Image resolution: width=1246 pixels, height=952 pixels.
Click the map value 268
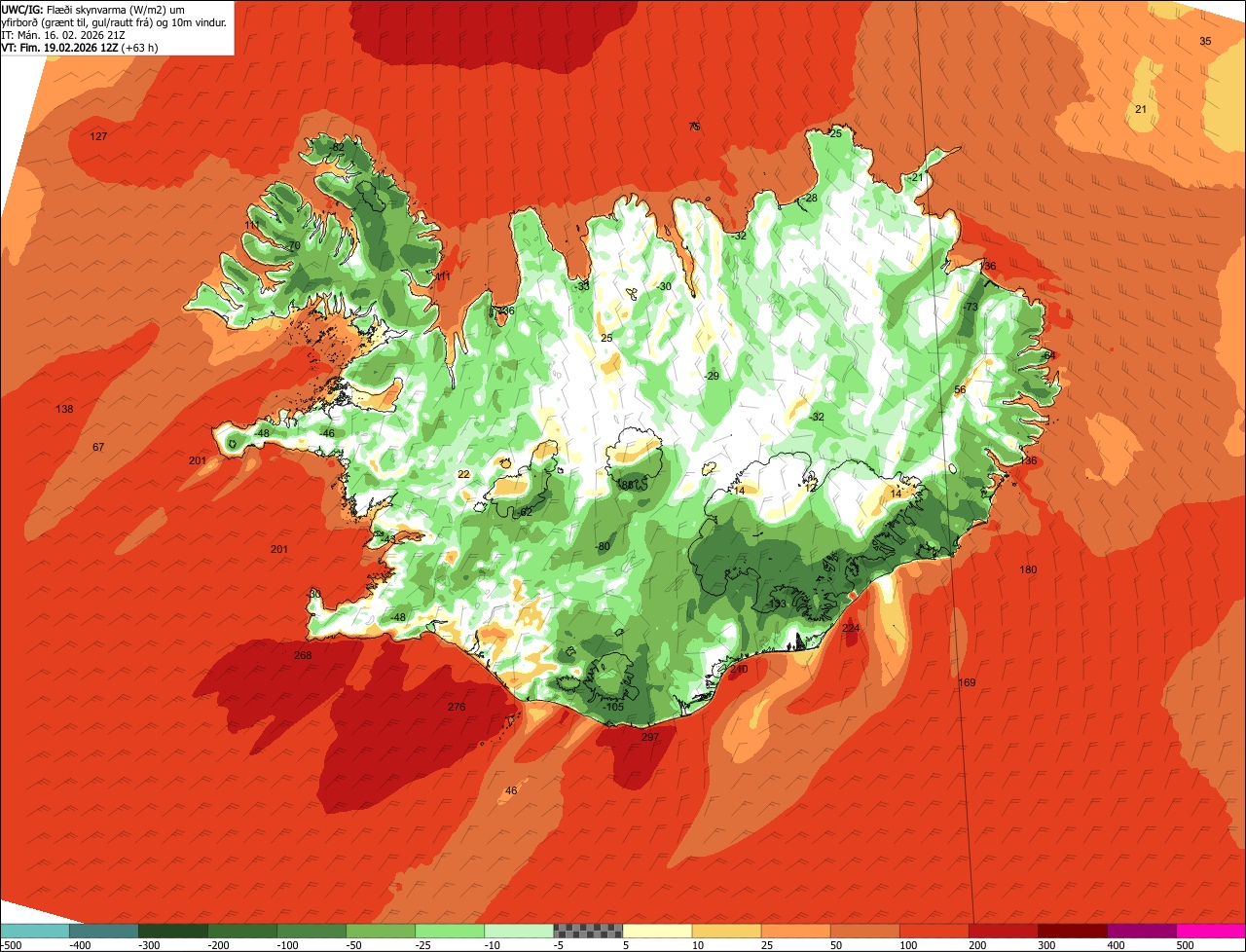(x=303, y=655)
